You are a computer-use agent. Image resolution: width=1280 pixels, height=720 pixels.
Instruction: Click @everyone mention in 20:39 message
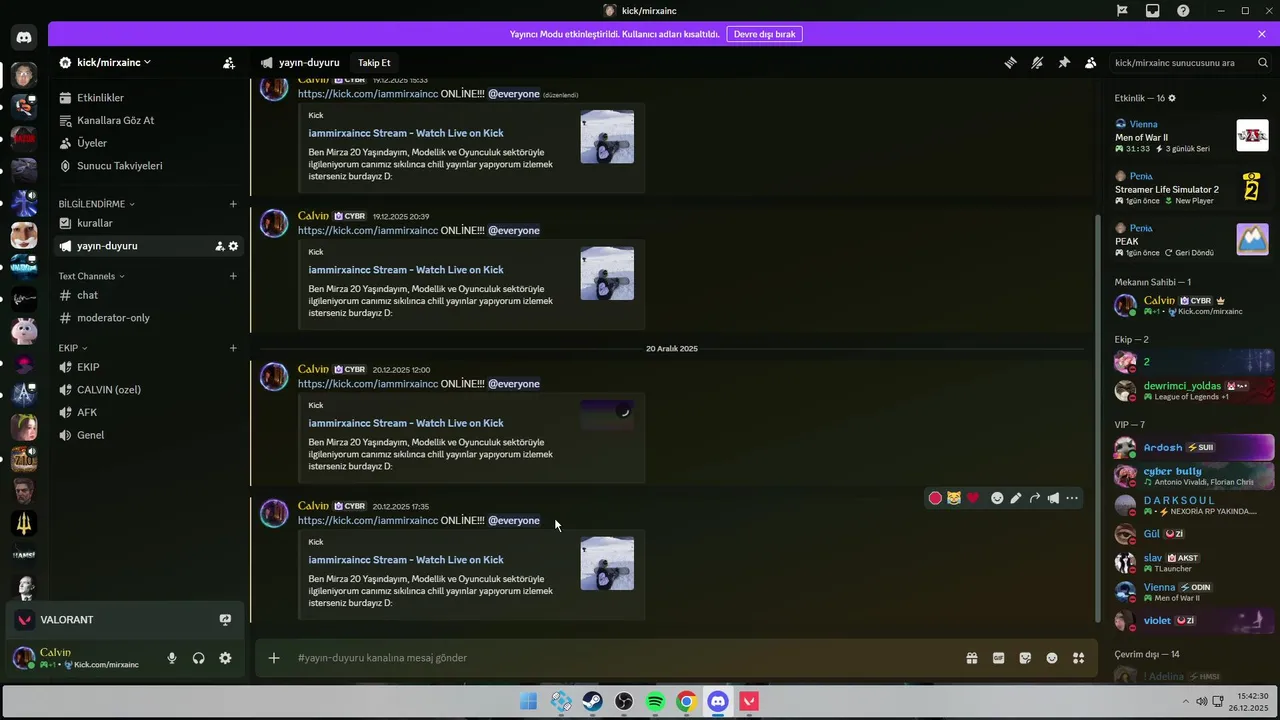pos(514,230)
